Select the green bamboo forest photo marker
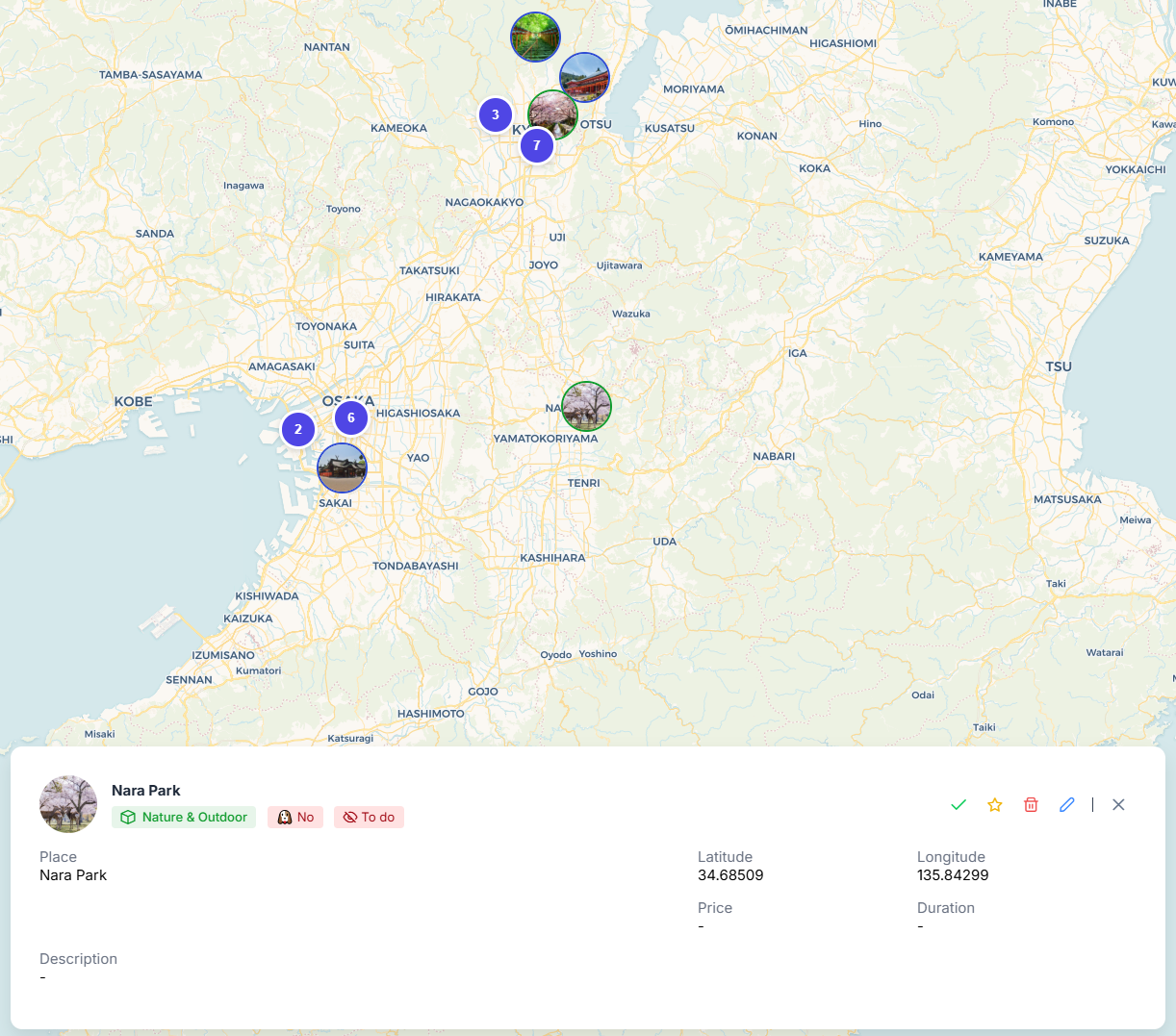 pyautogui.click(x=535, y=38)
